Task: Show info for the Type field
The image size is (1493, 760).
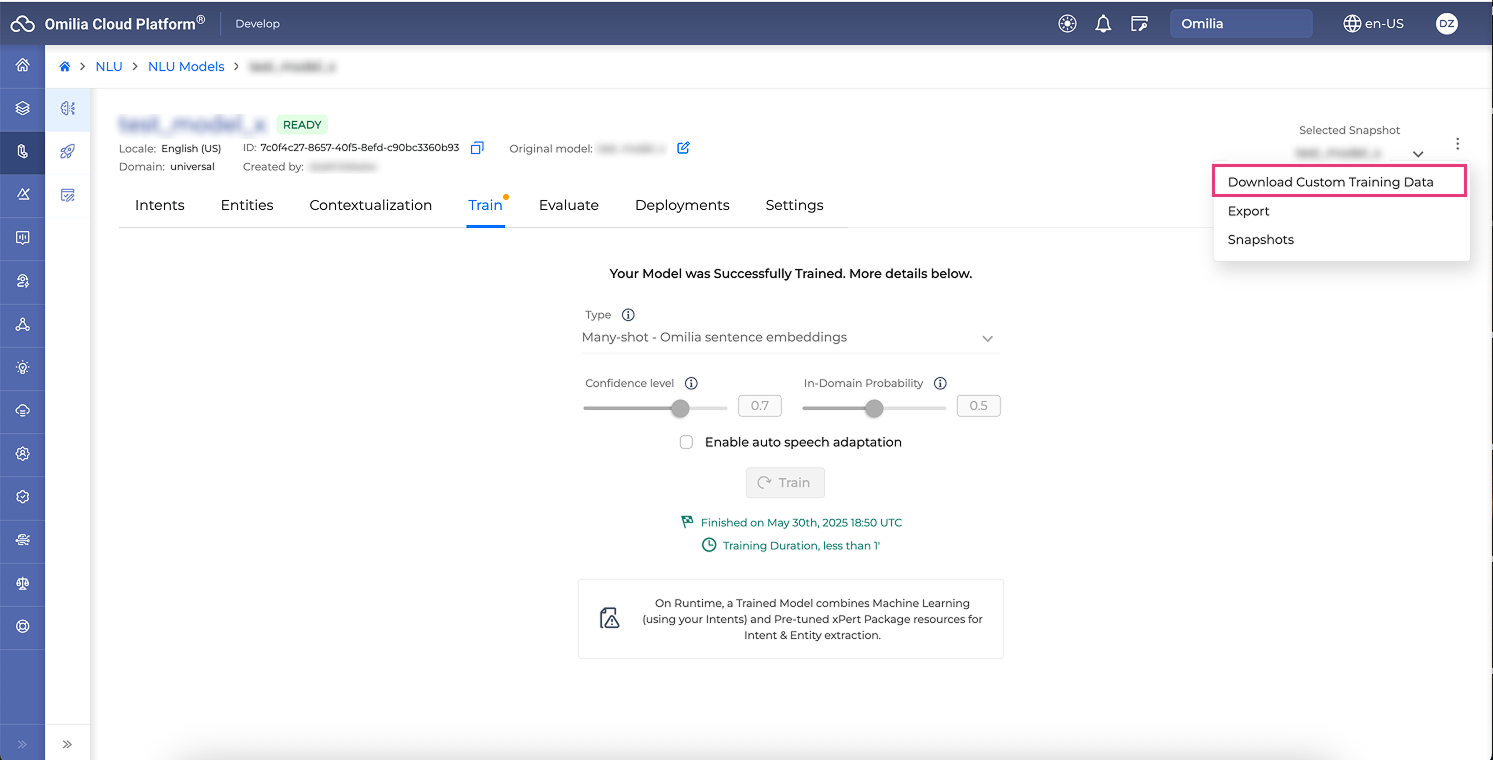Action: click(x=628, y=315)
